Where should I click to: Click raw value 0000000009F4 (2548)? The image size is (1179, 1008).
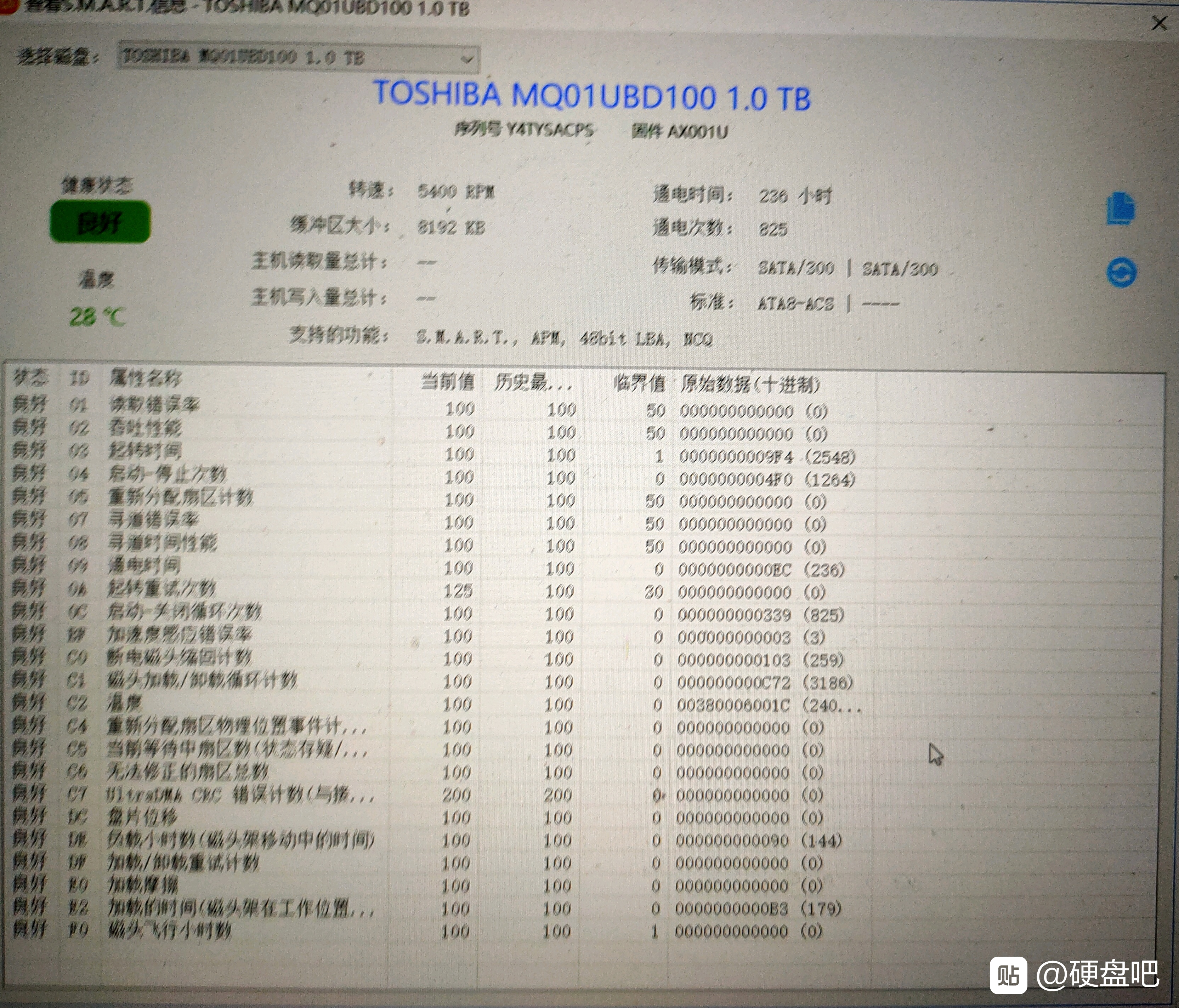(767, 457)
